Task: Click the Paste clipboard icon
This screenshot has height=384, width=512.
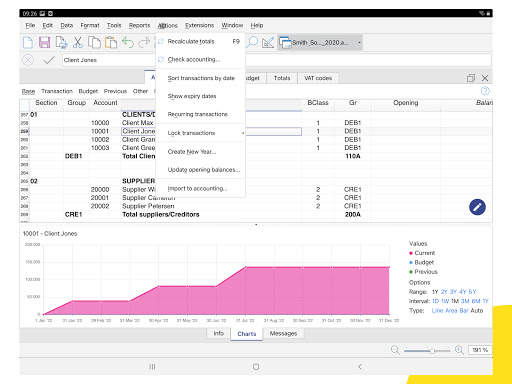Action: pos(111,43)
